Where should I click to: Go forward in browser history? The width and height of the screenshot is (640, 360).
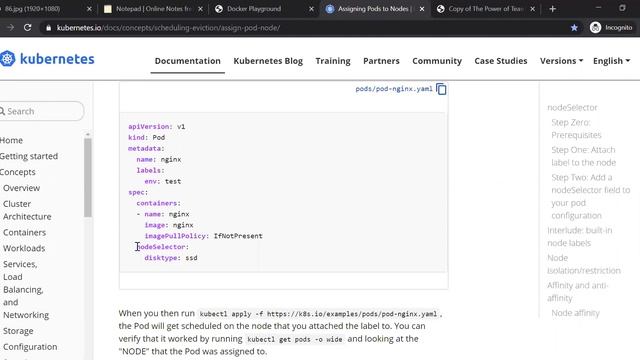click(11, 28)
